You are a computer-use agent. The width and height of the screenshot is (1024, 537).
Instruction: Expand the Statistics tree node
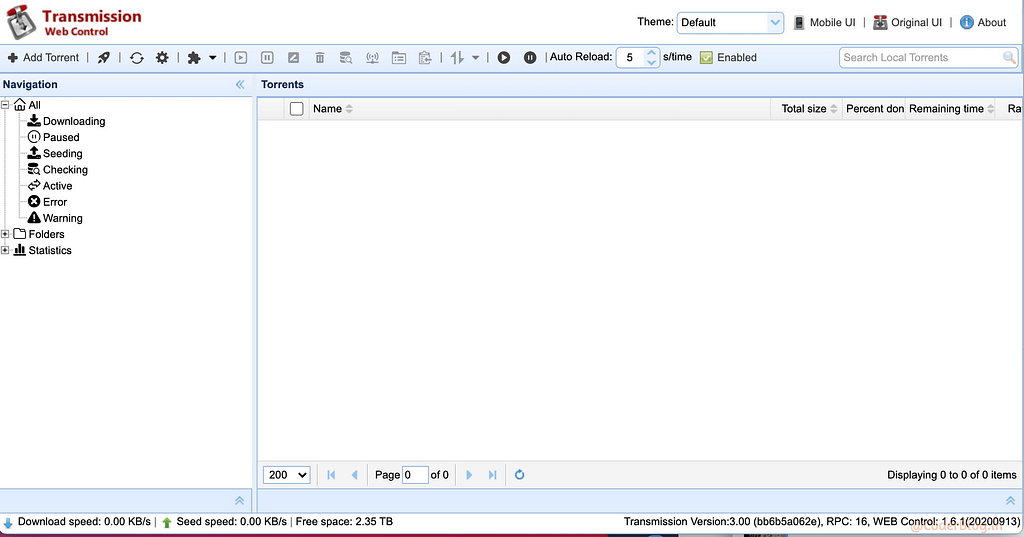click(5, 250)
